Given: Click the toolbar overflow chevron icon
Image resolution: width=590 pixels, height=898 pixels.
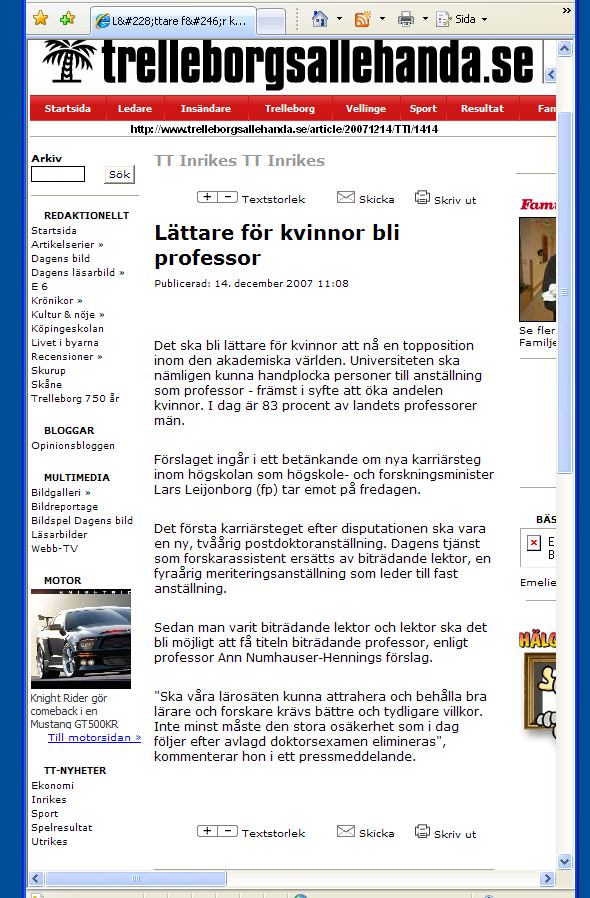Looking at the screenshot, I should click(x=567, y=10).
